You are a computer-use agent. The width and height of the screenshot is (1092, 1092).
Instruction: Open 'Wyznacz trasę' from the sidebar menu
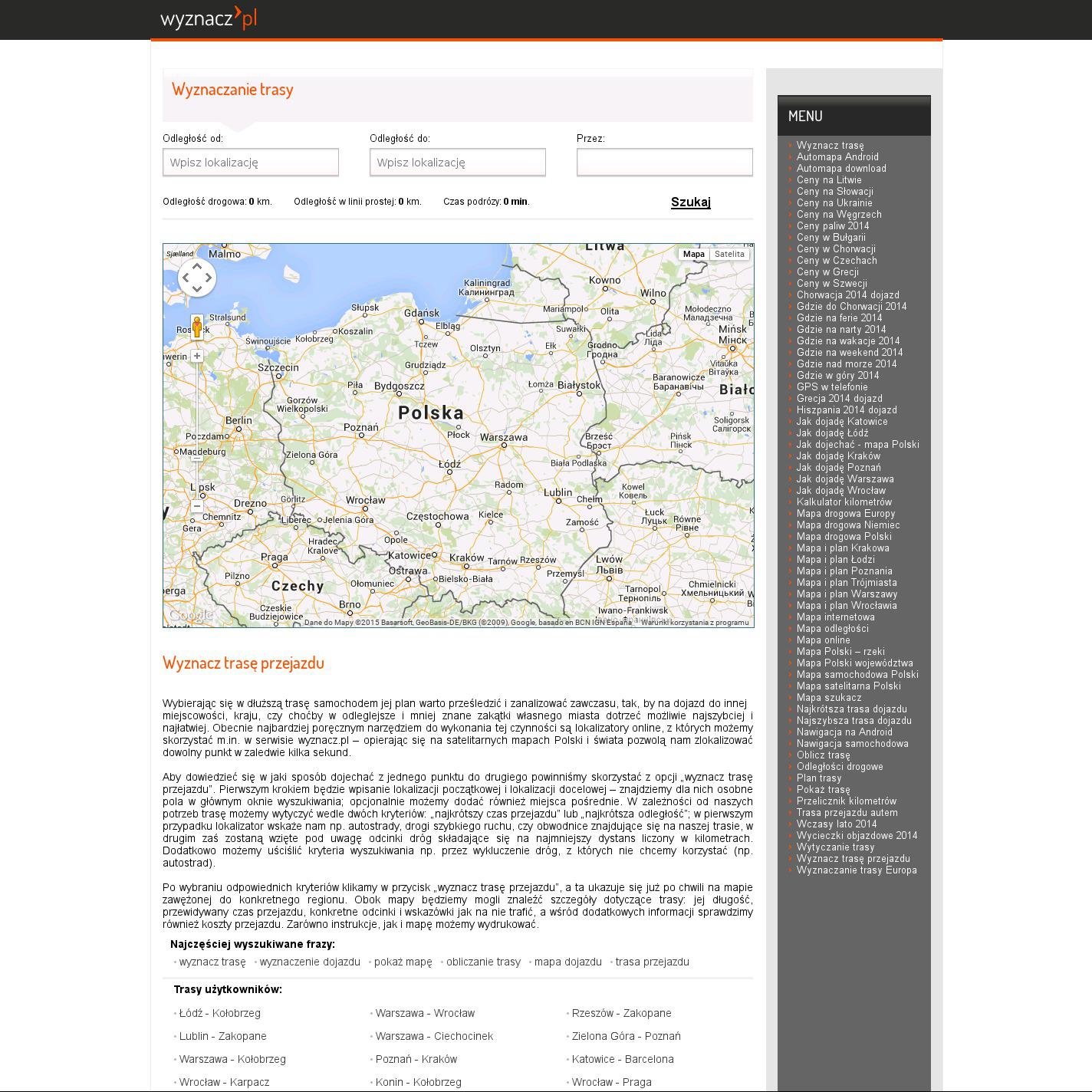pos(830,146)
